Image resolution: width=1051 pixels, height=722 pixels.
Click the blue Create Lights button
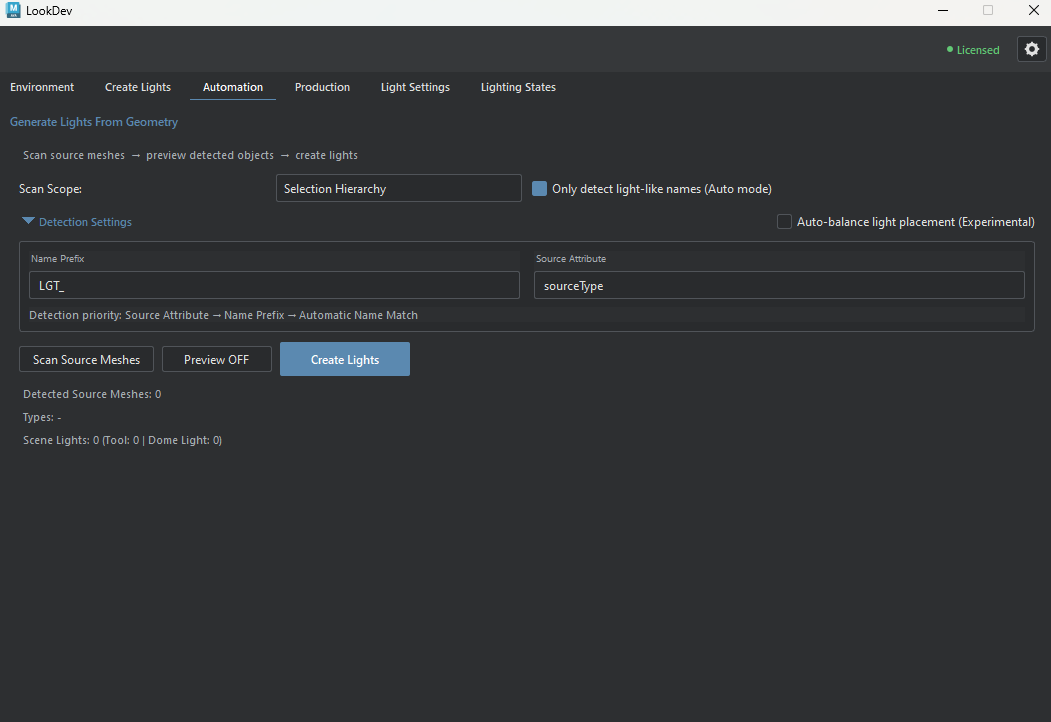(345, 359)
